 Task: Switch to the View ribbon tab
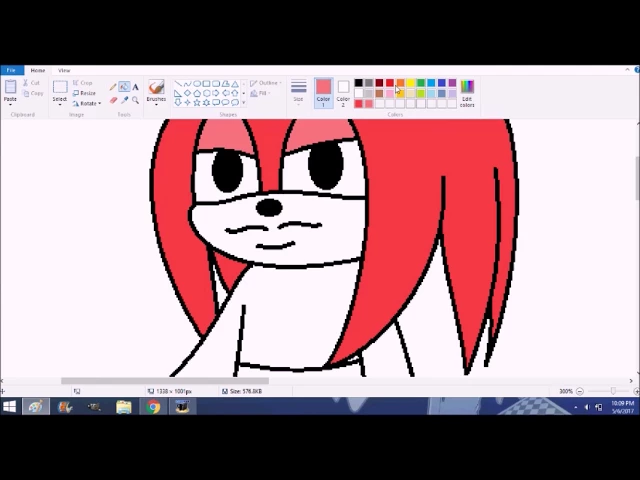(x=64, y=70)
